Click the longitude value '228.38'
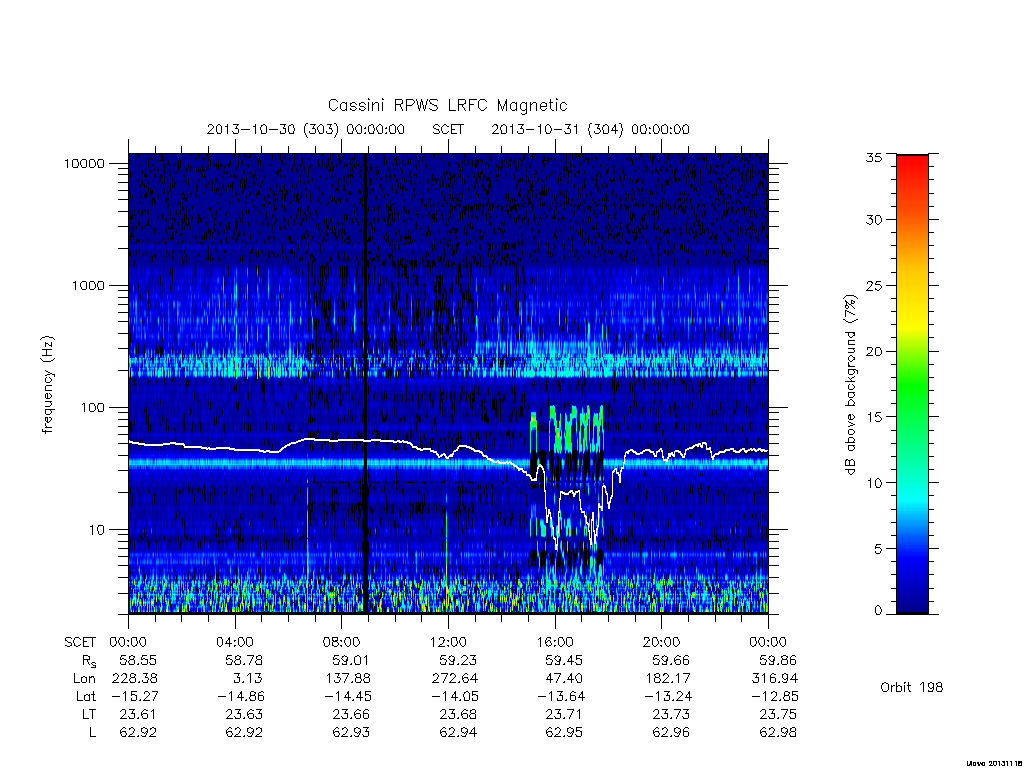The height and width of the screenshot is (768, 1024). tap(135, 679)
